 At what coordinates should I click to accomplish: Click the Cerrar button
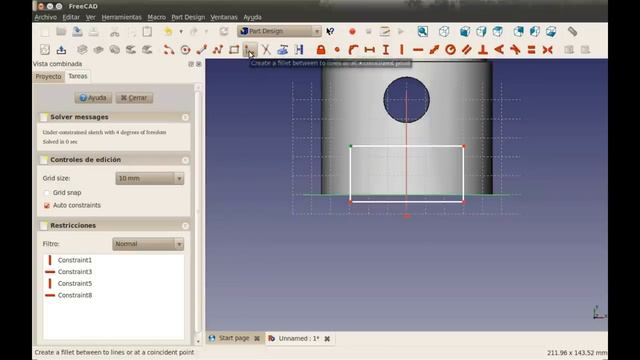[134, 98]
